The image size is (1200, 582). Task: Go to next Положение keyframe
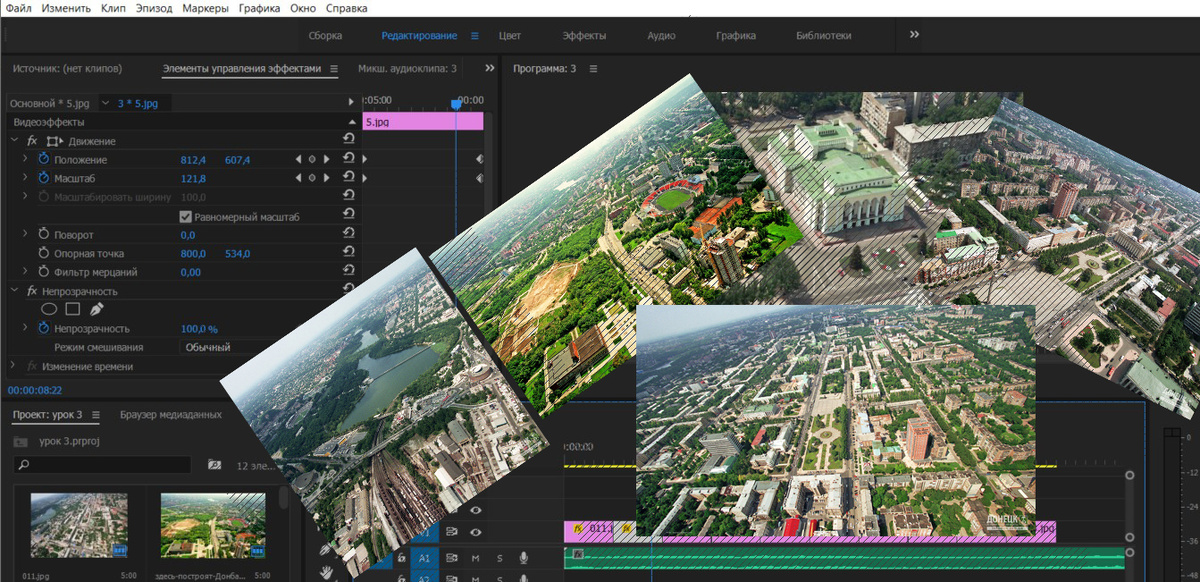pyautogui.click(x=326, y=160)
